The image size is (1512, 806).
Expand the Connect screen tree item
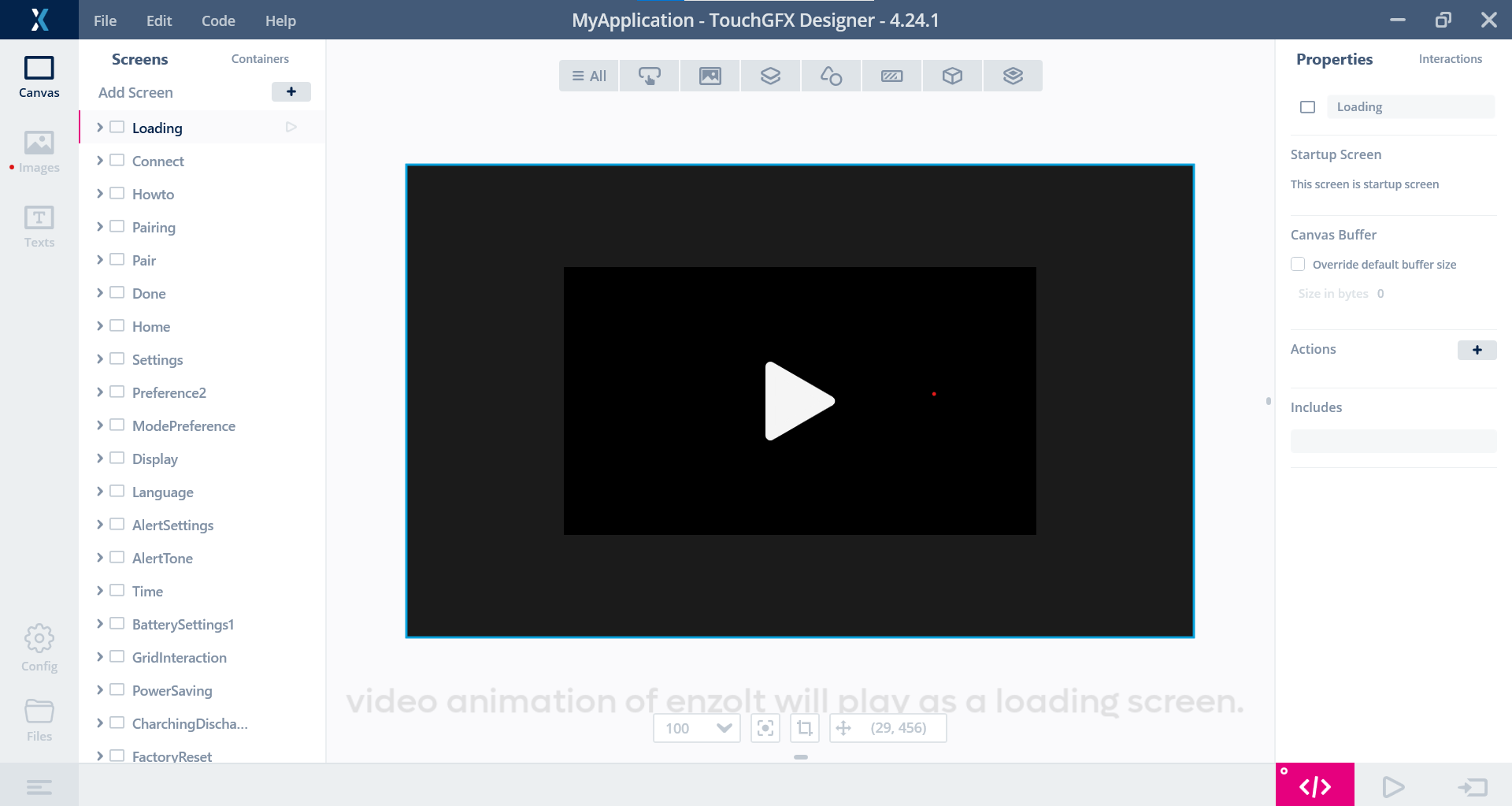point(100,160)
